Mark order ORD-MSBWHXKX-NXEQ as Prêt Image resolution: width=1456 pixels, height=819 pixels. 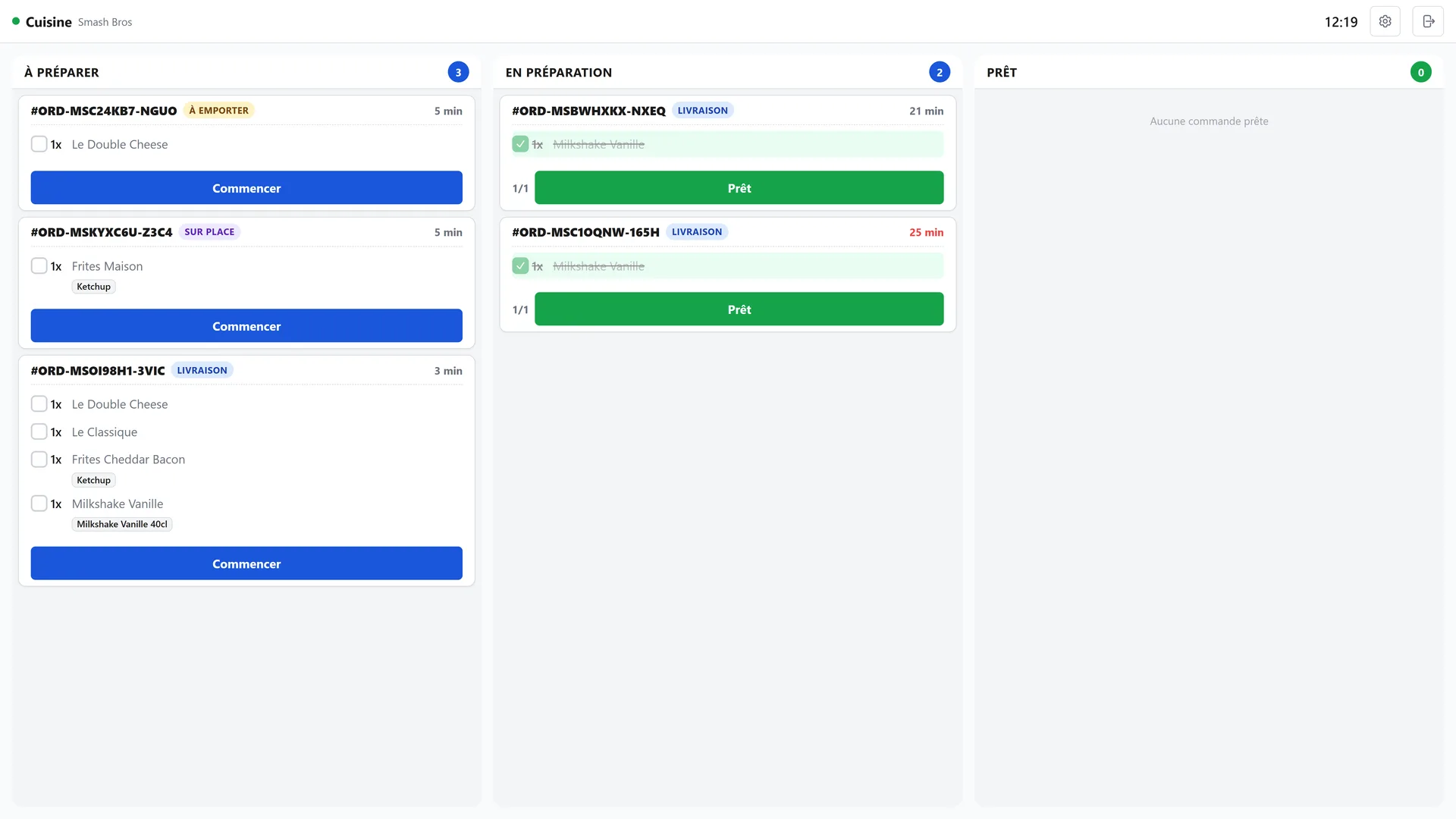click(739, 187)
